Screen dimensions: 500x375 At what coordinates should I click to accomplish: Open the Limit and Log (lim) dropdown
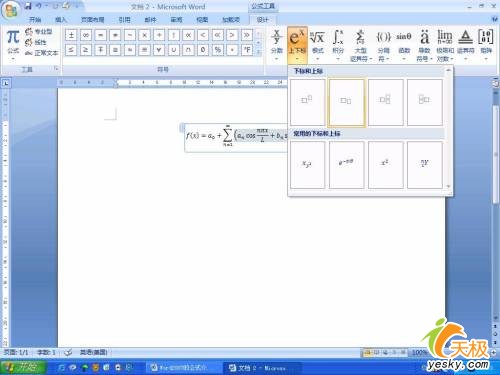point(445,45)
